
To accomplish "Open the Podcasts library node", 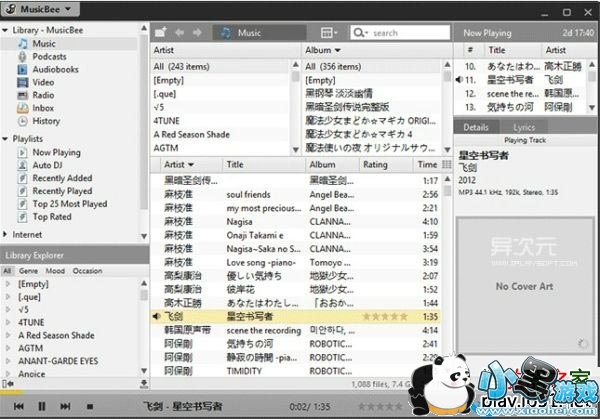I will (x=49, y=57).
